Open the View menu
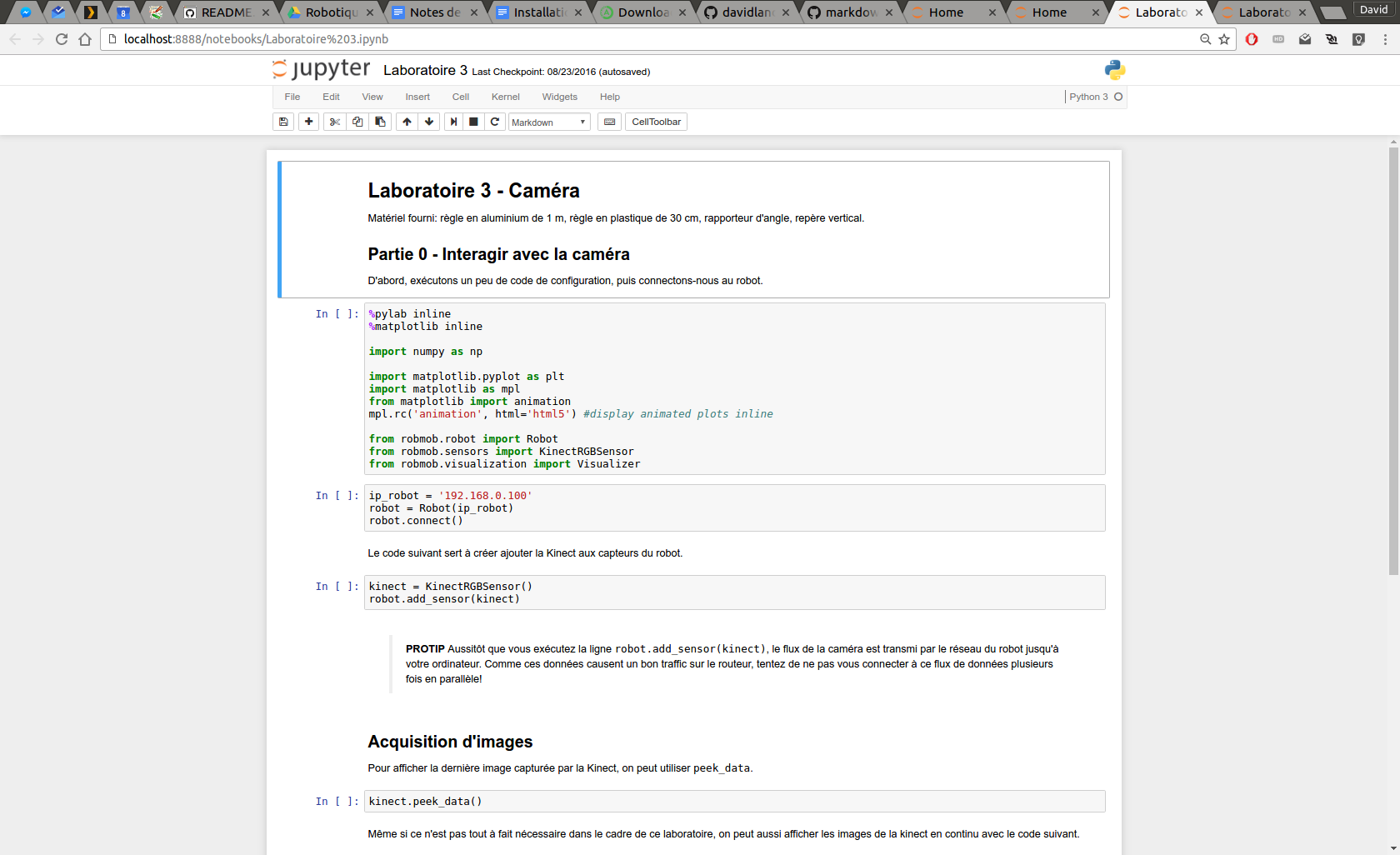Viewport: 1400px width, 855px height. point(372,97)
